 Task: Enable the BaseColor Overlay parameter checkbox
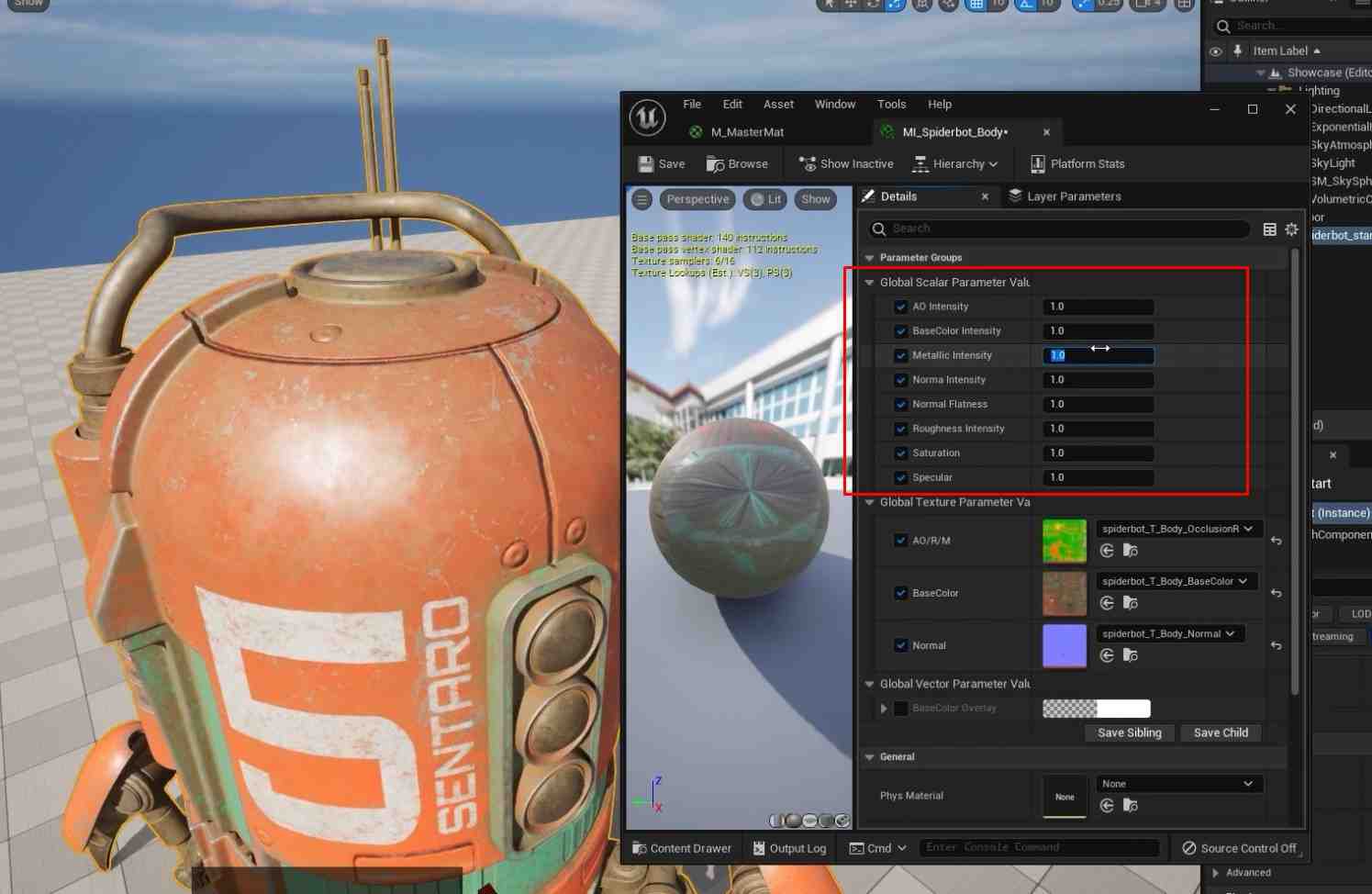[x=900, y=709]
